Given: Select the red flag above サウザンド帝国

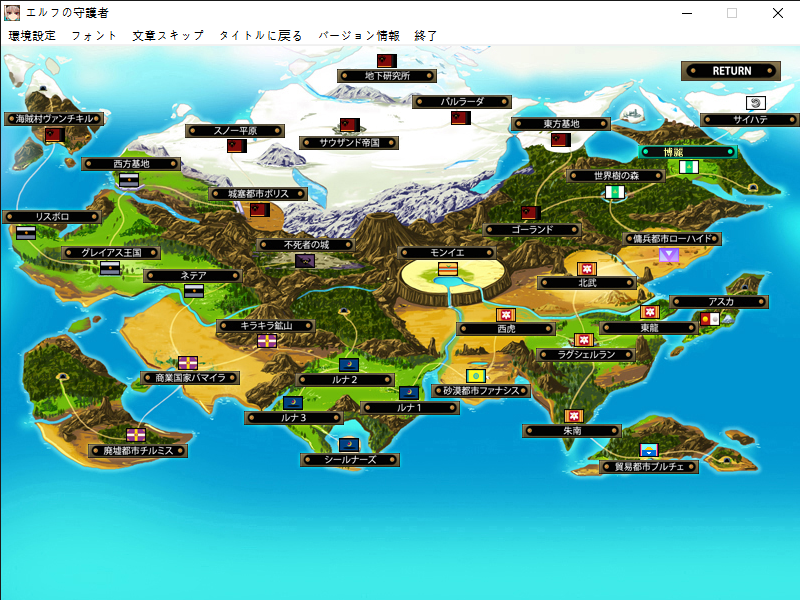Looking at the screenshot, I should click(x=350, y=125).
